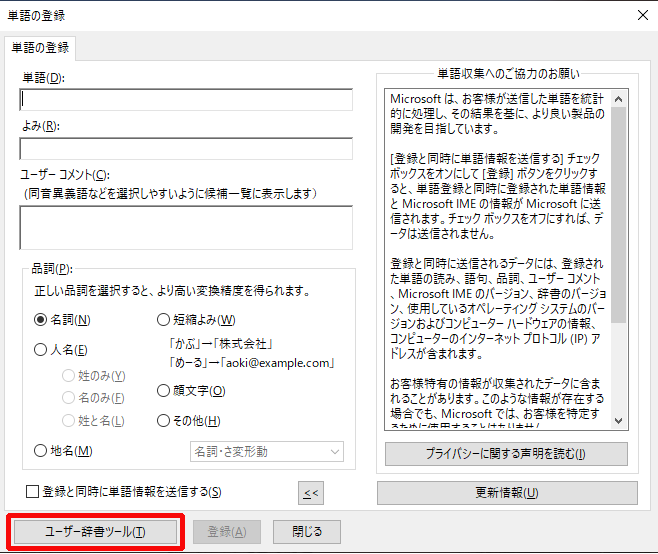Switch to the 単語の登録 tab
658x554 pixels.
[41, 48]
